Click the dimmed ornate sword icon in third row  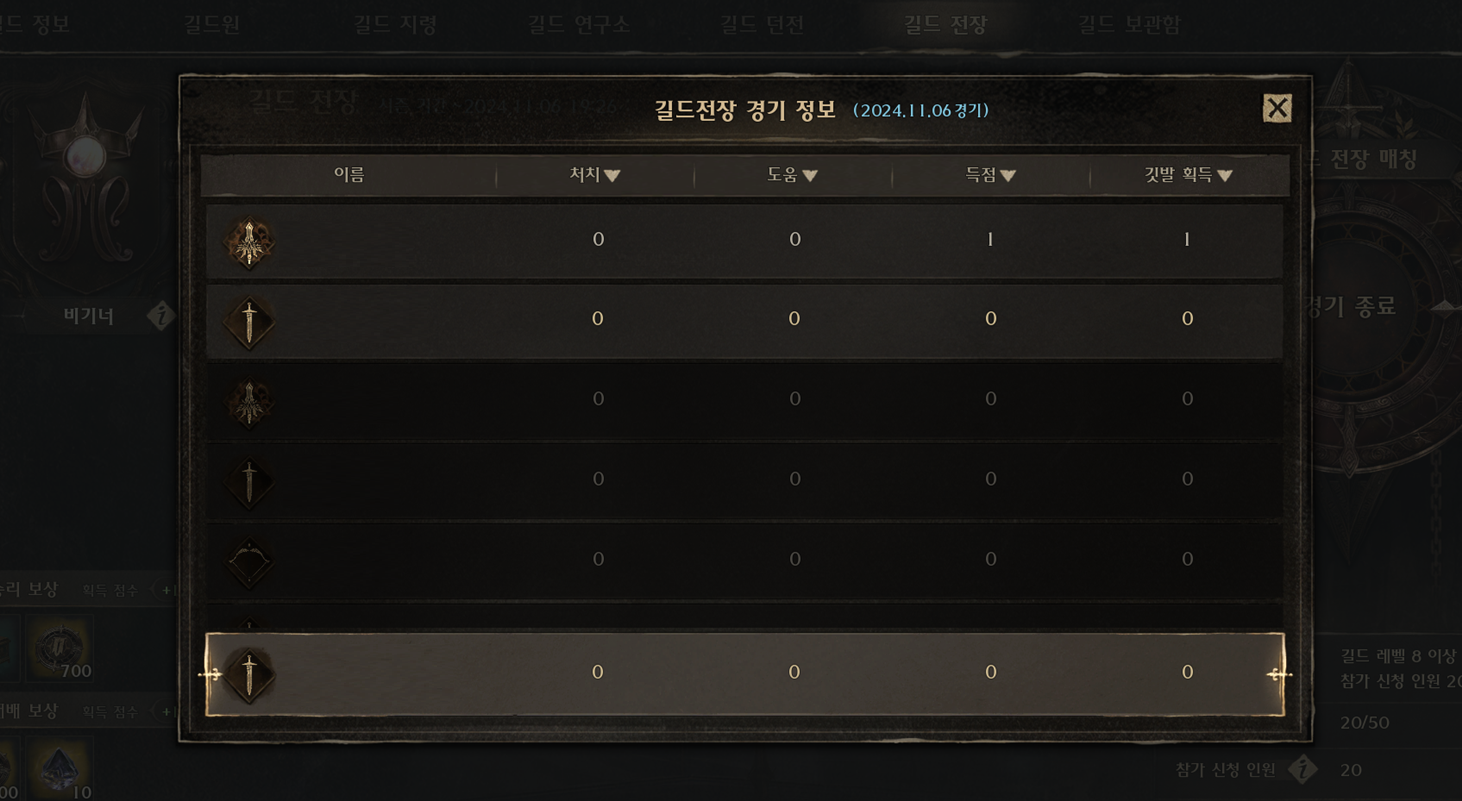249,402
